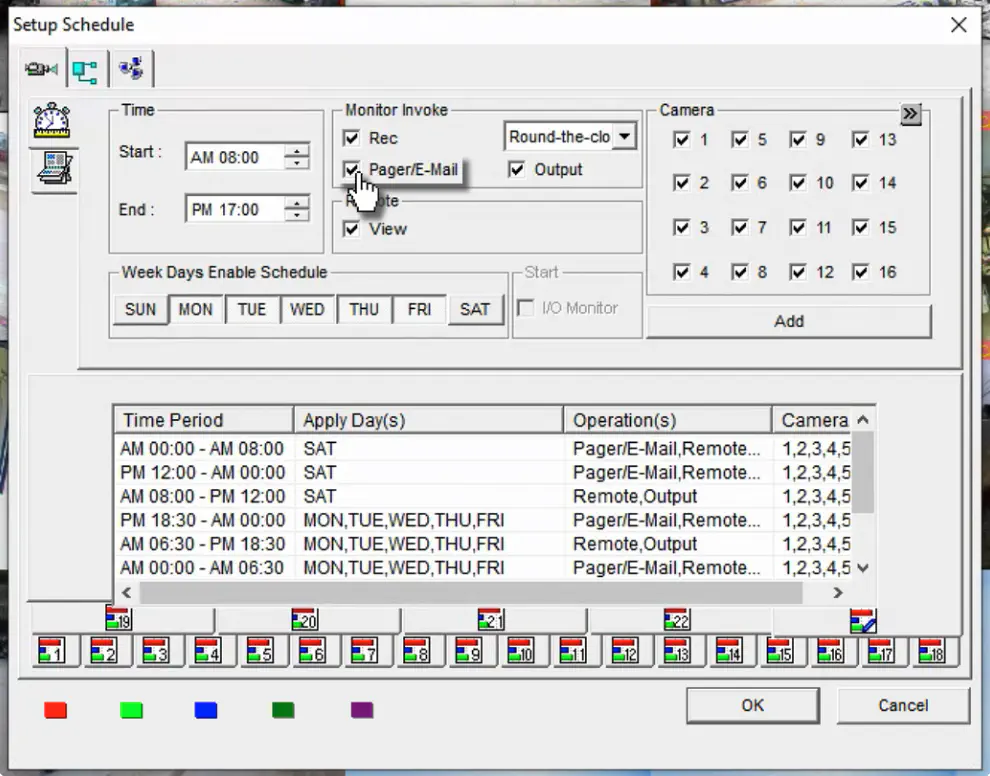Click schedule plan icon number 22
990x776 pixels.
[x=677, y=619]
